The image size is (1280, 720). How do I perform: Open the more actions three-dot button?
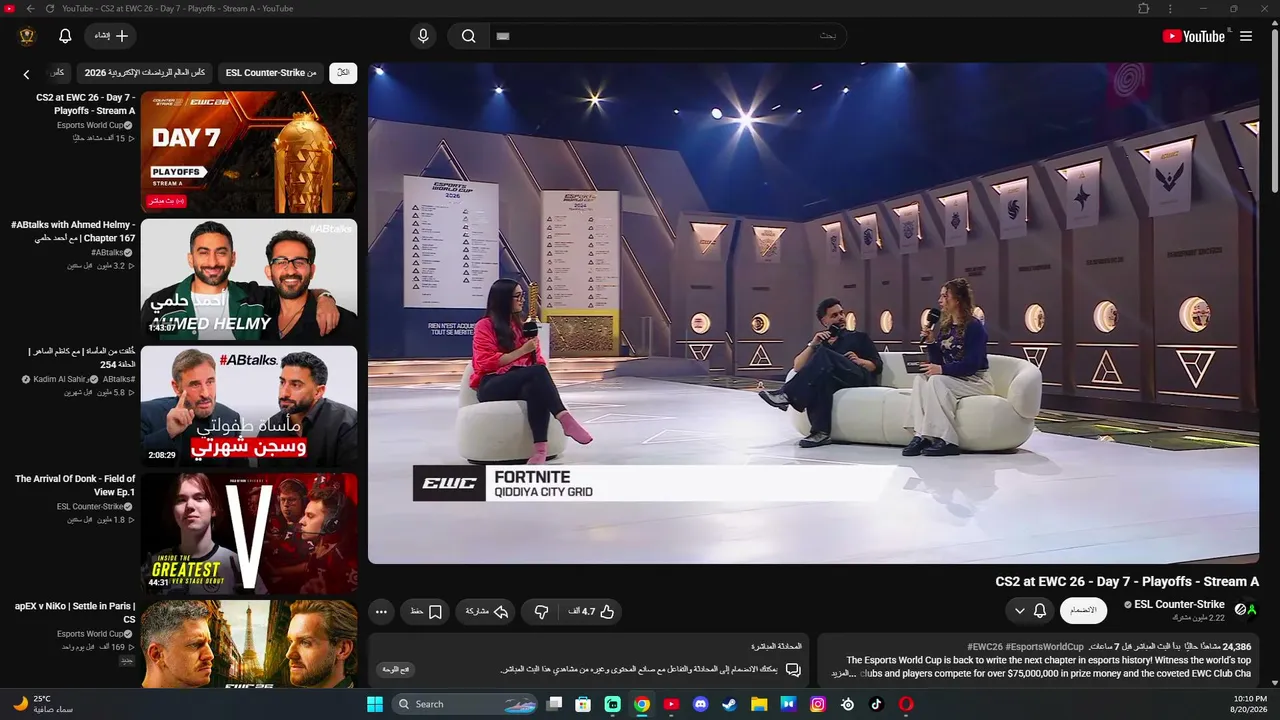(381, 611)
